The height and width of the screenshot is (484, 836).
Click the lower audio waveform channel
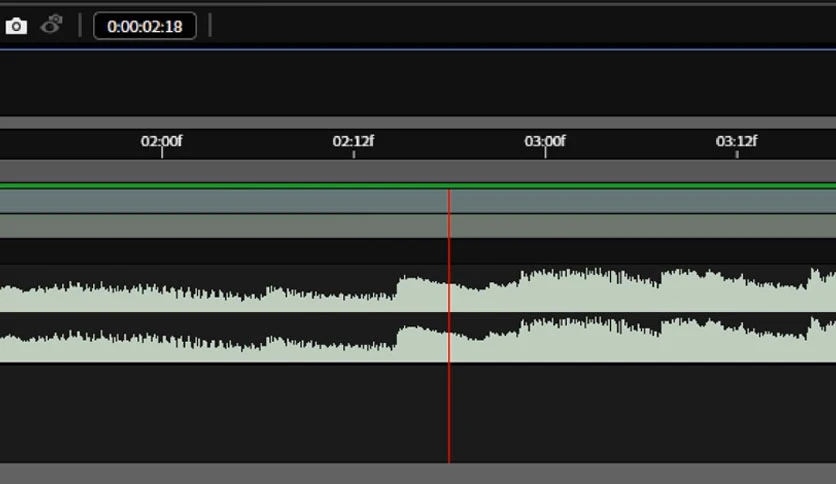click(418, 338)
